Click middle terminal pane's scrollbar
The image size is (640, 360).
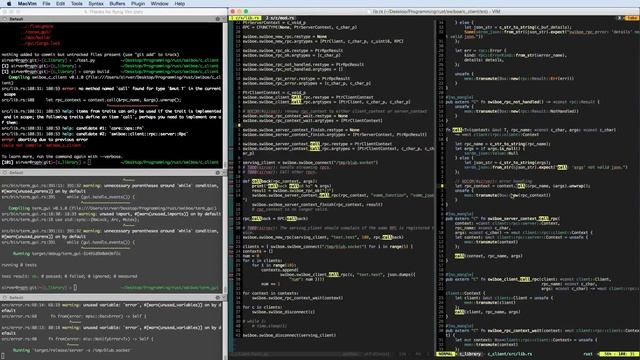pyautogui.click(x=225, y=234)
